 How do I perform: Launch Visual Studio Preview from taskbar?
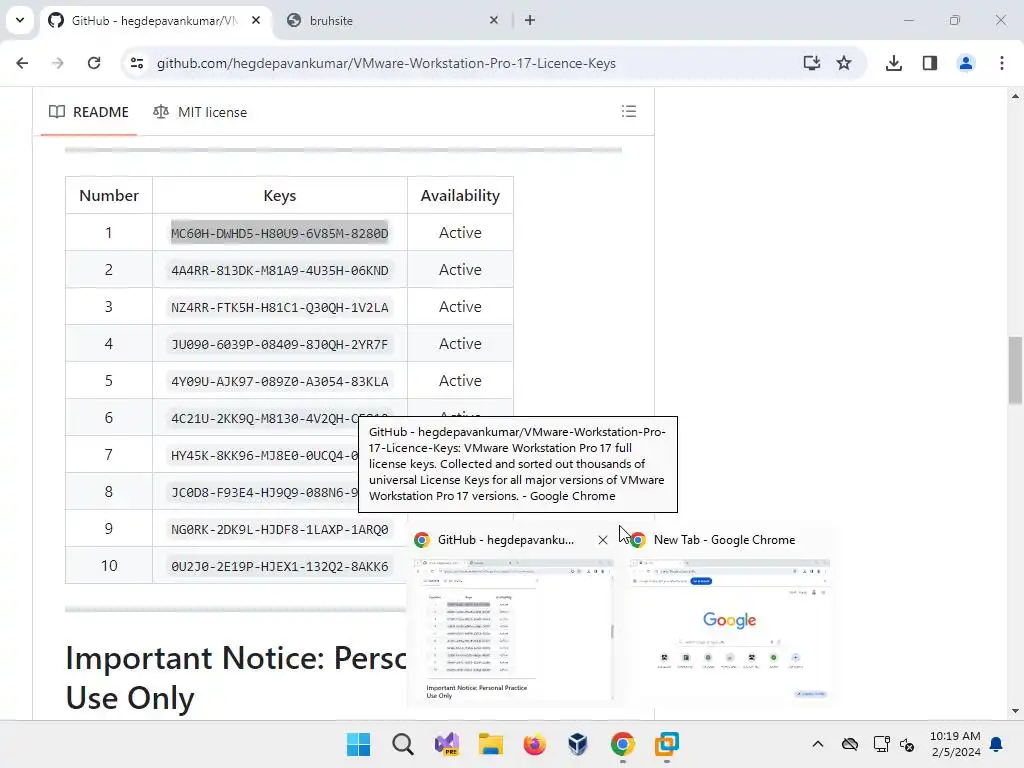click(447, 744)
